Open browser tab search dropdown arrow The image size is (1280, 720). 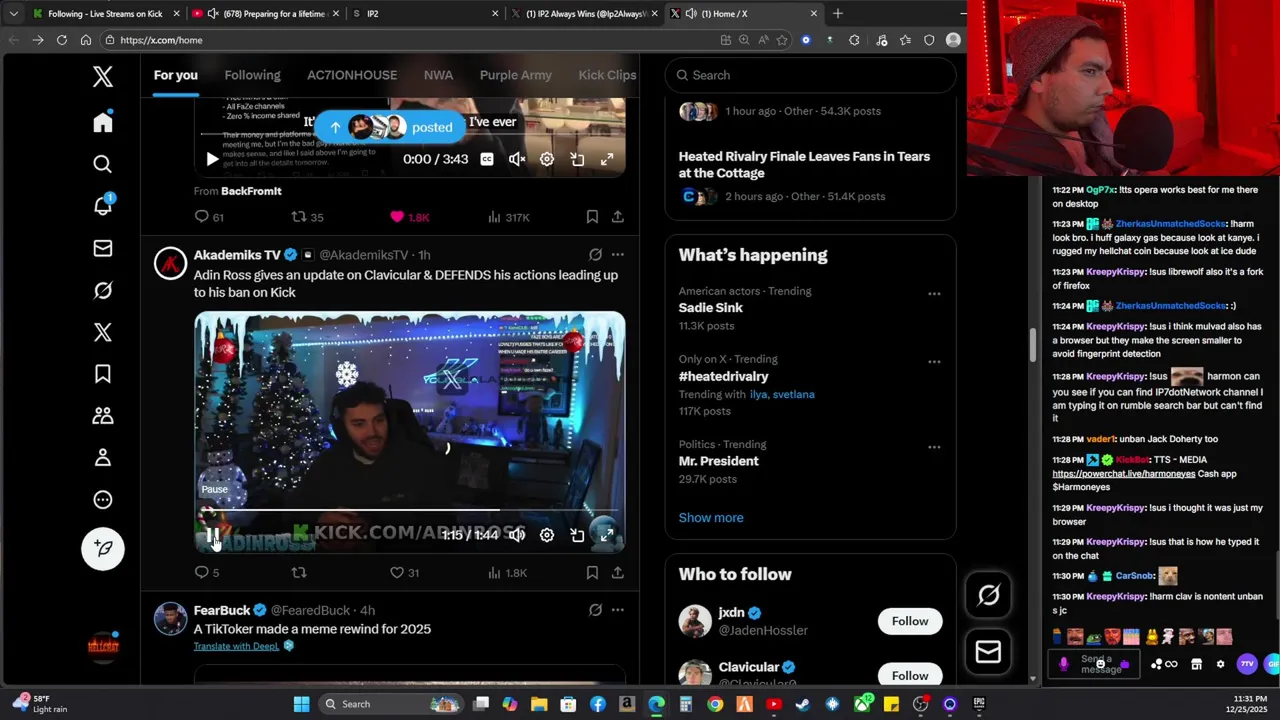point(13,14)
